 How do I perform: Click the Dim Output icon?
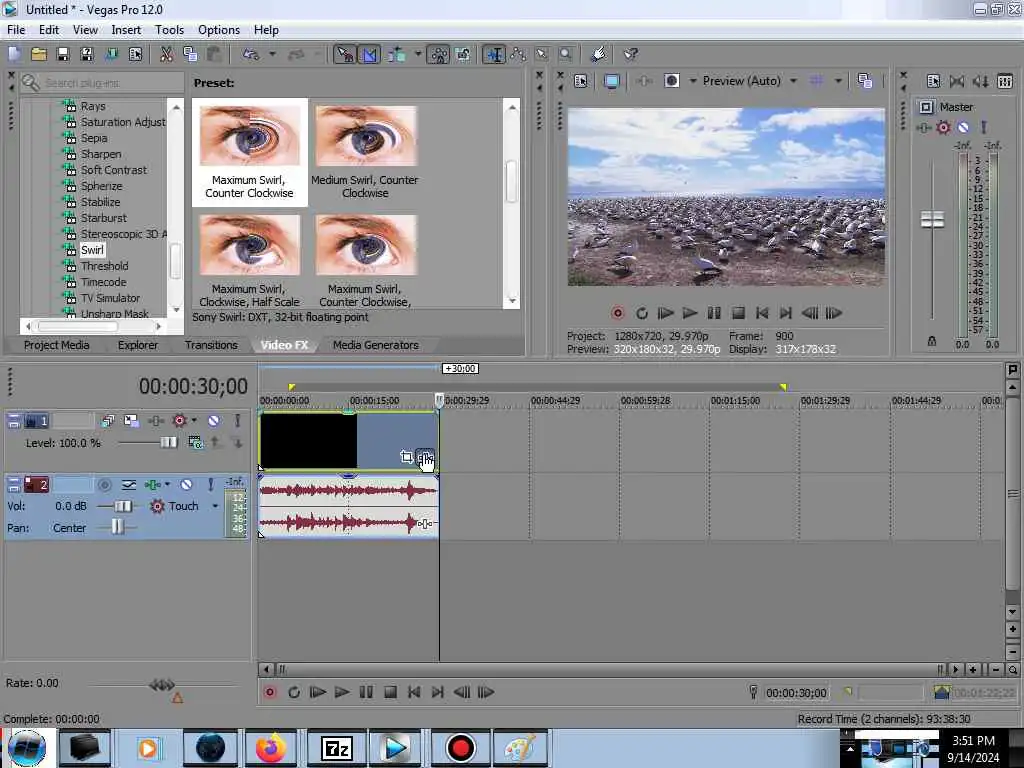tap(980, 81)
